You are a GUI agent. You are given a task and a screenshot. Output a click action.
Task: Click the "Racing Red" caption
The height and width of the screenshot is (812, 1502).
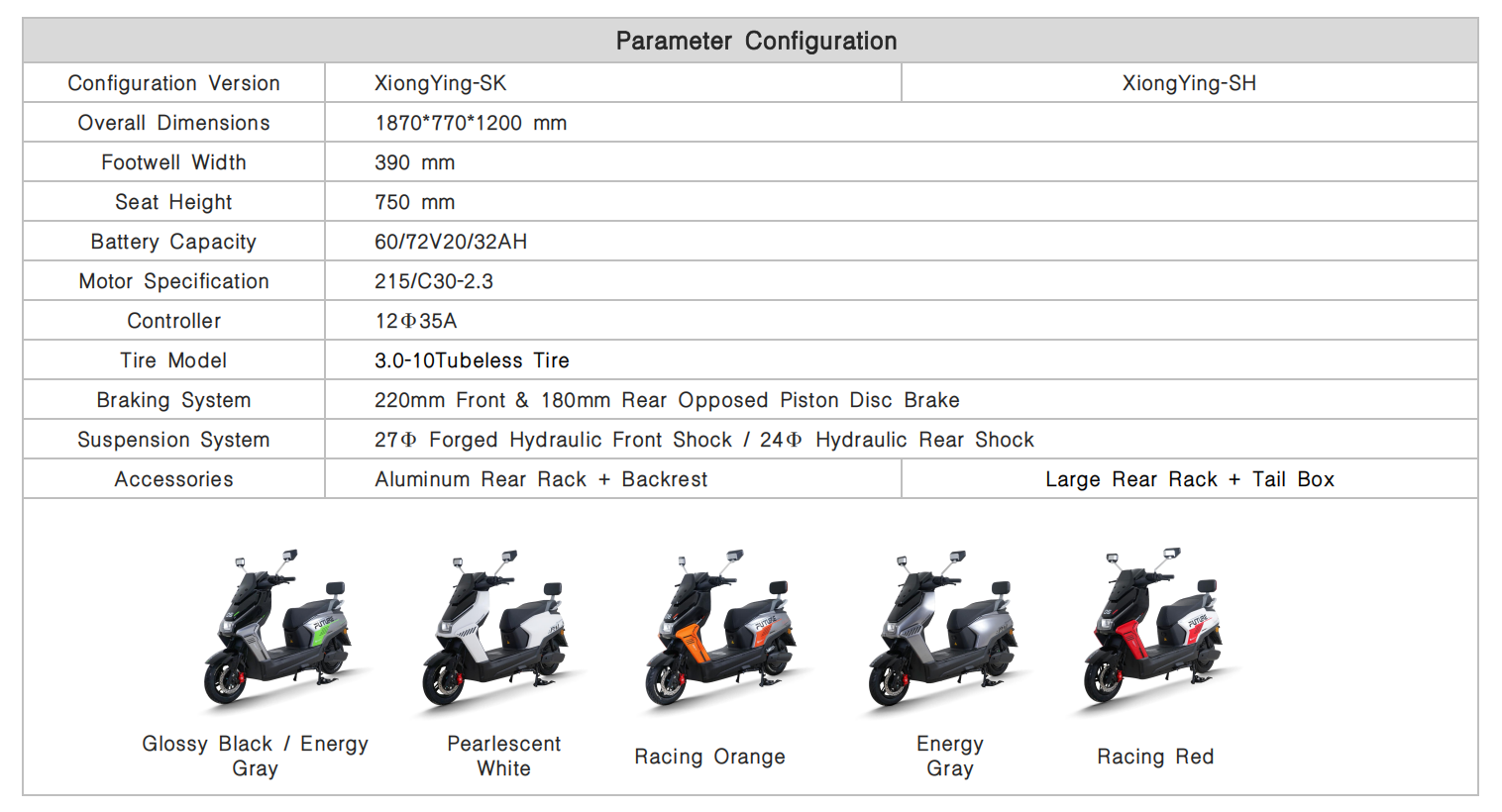(x=1155, y=757)
